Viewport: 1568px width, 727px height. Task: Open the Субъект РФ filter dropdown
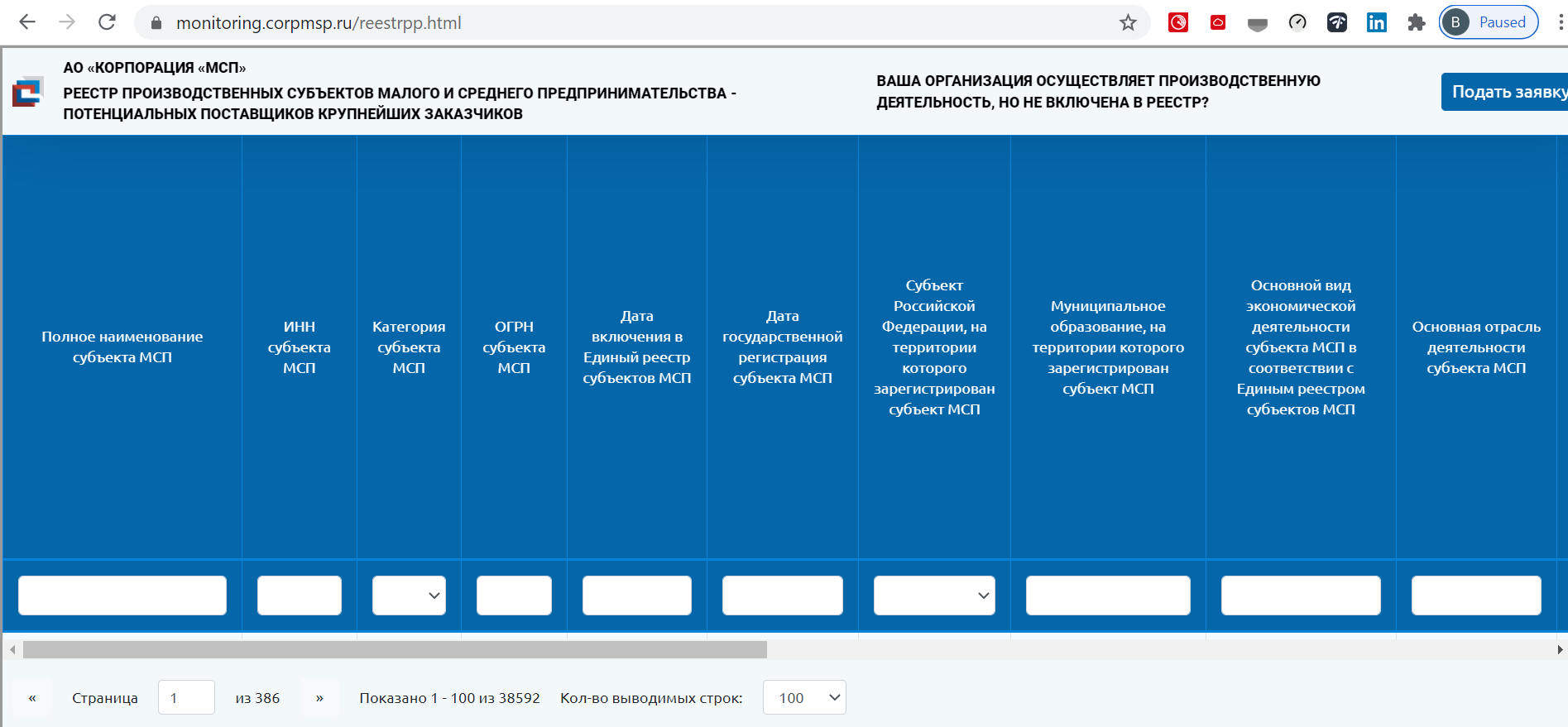click(934, 595)
